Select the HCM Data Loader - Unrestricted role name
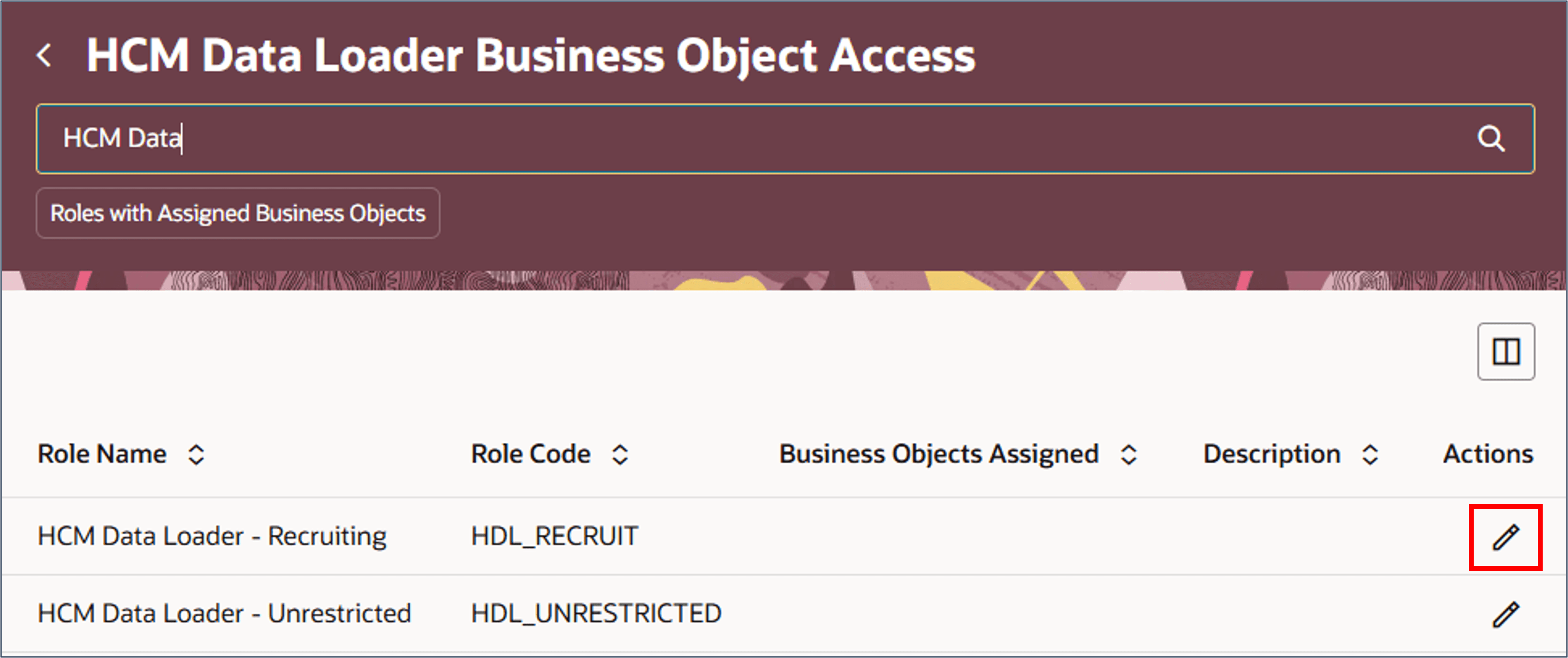1568x658 pixels. point(224,613)
